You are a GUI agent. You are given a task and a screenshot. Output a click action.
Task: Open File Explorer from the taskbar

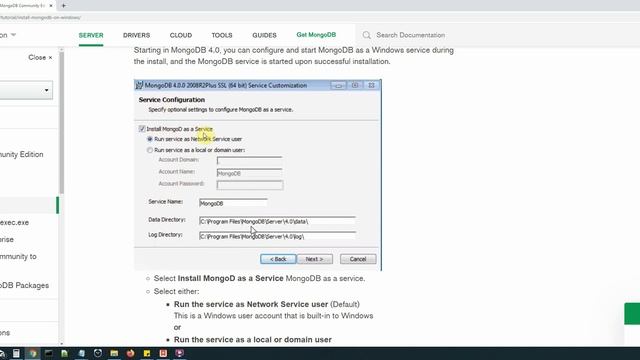click(x=114, y=353)
